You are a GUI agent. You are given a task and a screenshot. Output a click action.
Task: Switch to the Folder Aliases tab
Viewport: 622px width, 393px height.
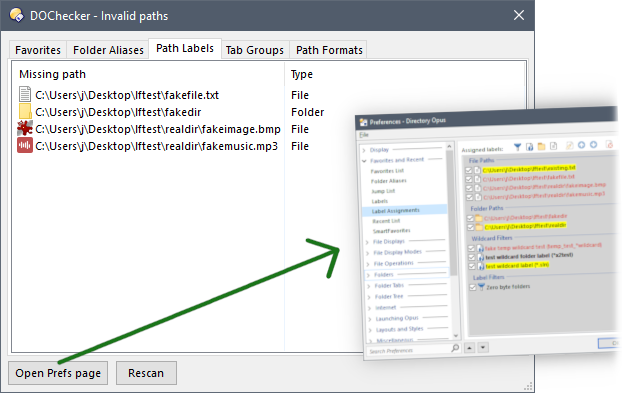[x=108, y=50]
